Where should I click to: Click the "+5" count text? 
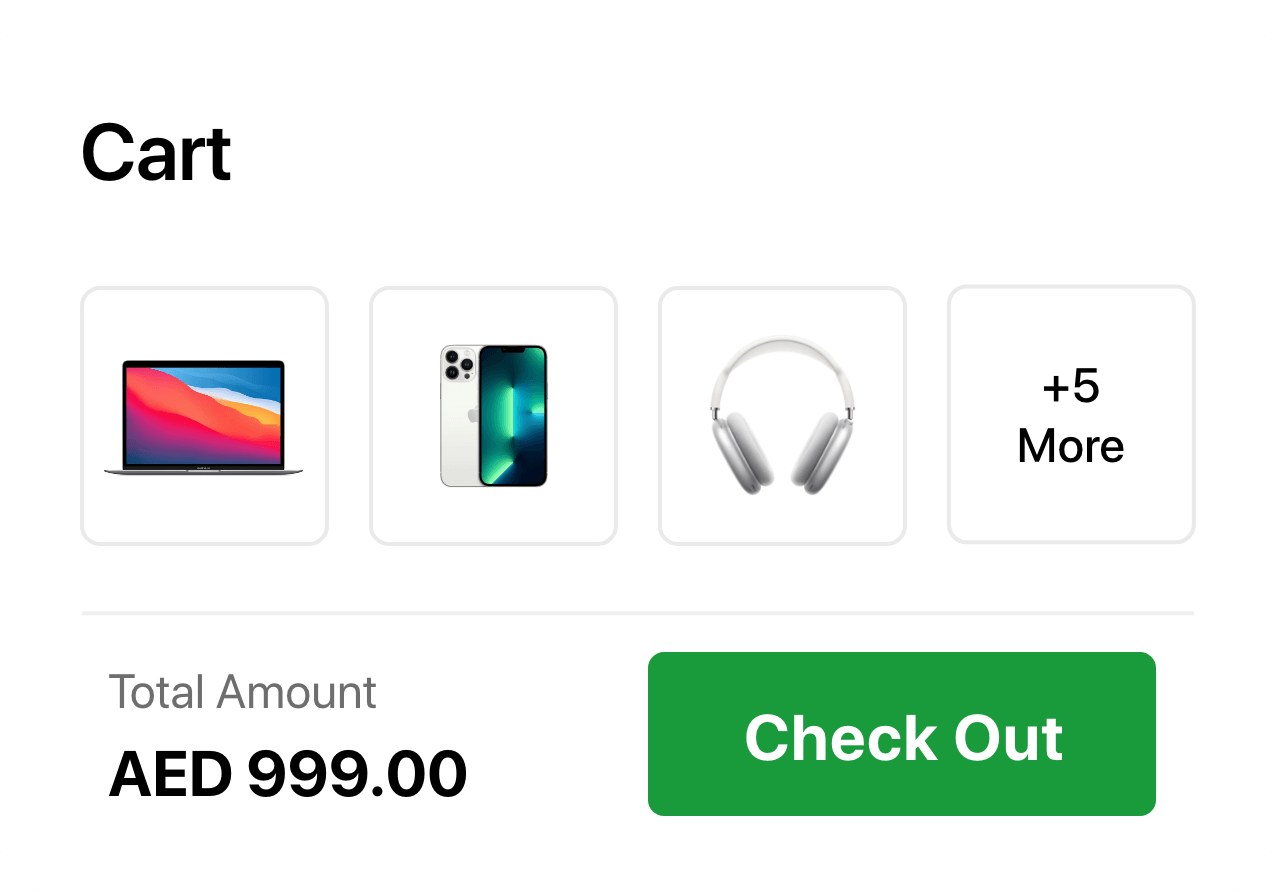coord(1071,387)
